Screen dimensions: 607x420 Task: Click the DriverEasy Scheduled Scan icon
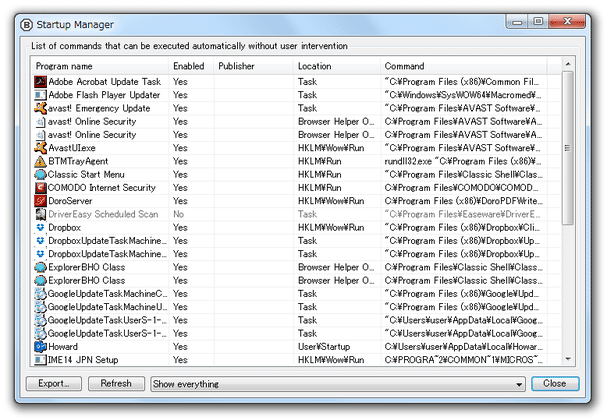click(x=40, y=214)
